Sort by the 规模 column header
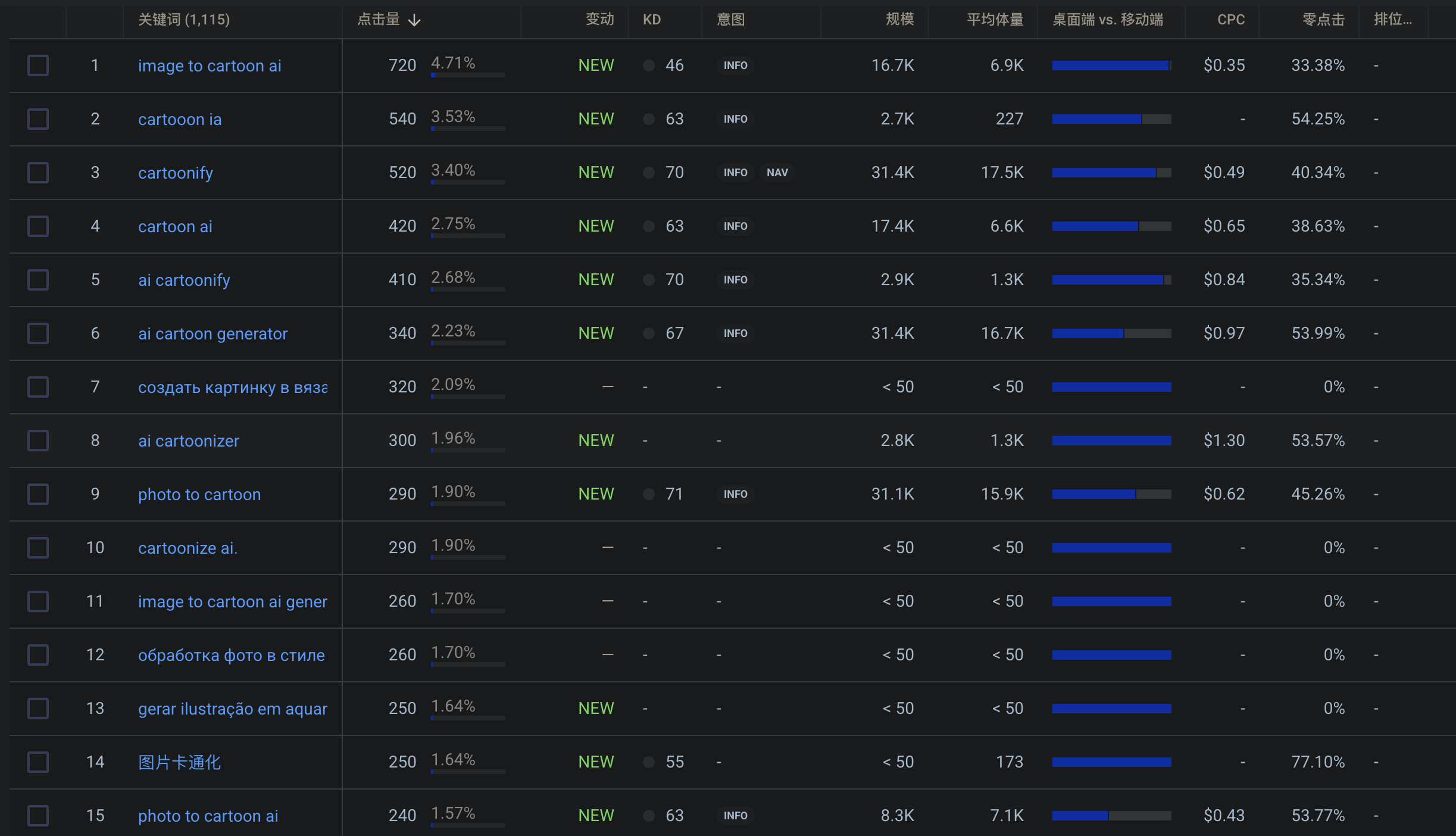This screenshot has width=1456, height=836. (899, 20)
